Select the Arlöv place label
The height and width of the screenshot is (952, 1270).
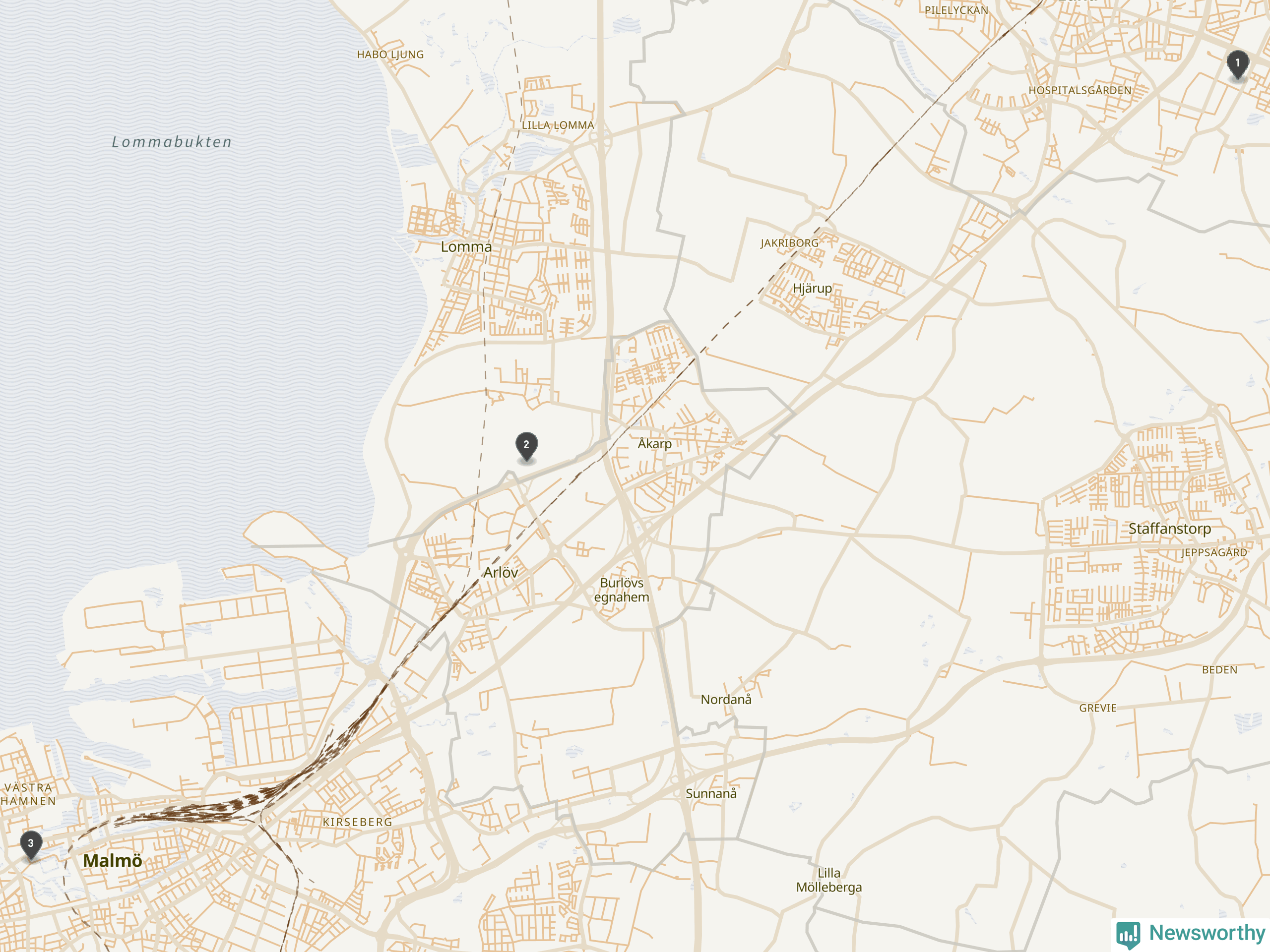pos(501,572)
